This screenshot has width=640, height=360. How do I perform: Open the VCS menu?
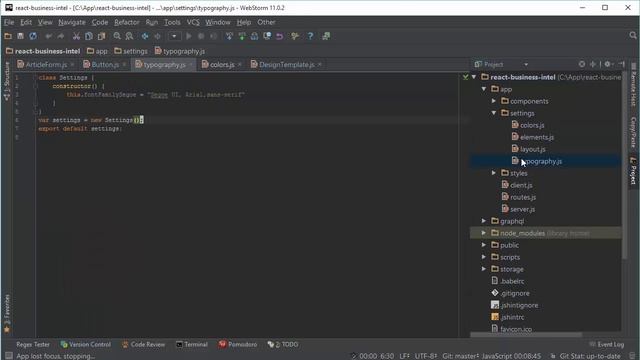[193, 22]
